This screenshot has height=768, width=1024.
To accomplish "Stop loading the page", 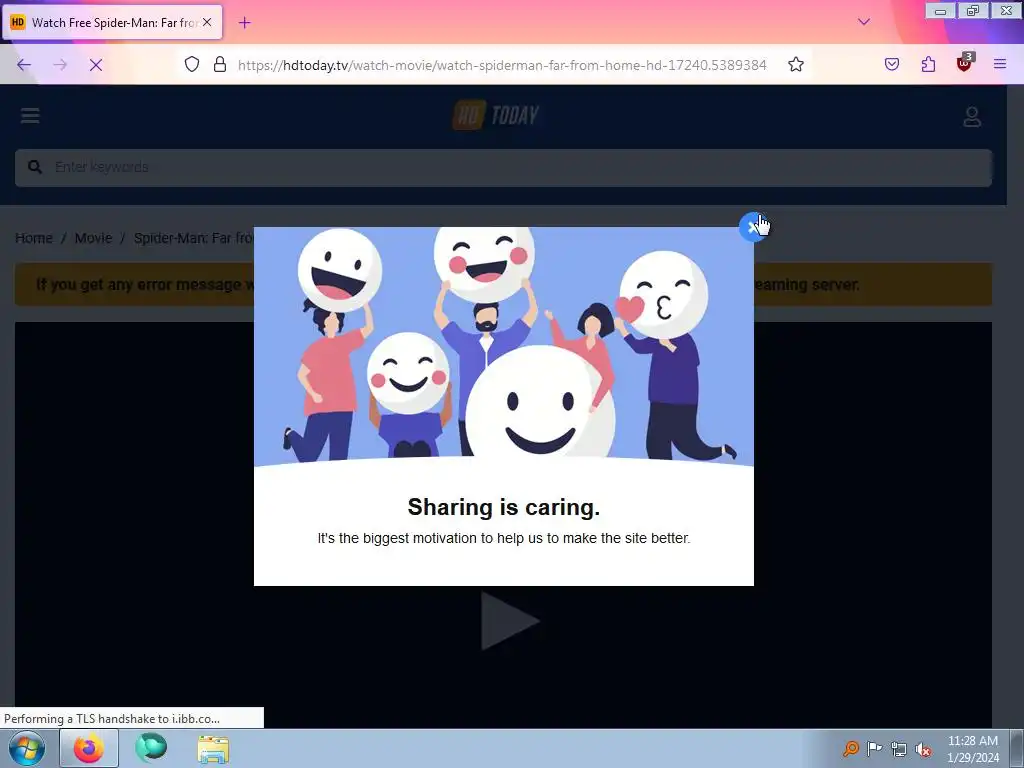I will click(95, 65).
